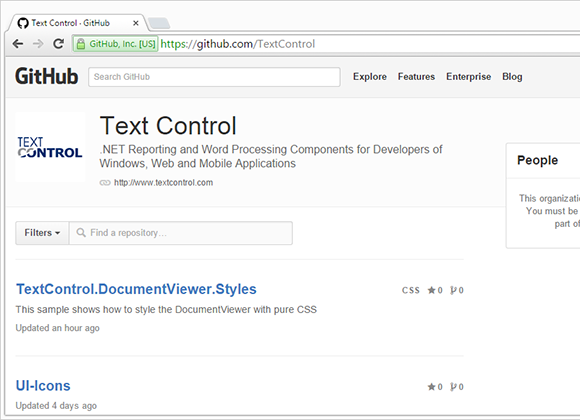This screenshot has height=420, width=580.
Task: Click the browser back arrow
Action: pyautogui.click(x=18, y=44)
